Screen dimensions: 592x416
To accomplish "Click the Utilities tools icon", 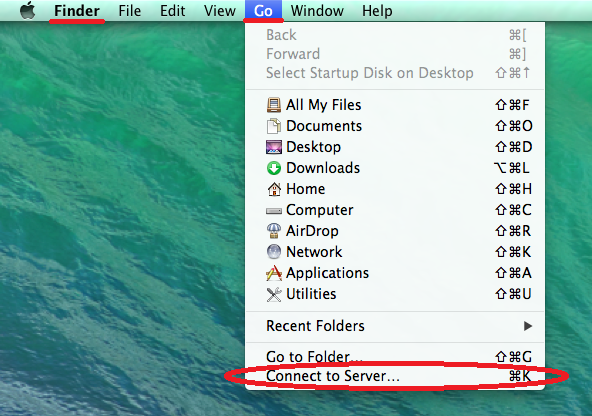I will [x=274, y=294].
